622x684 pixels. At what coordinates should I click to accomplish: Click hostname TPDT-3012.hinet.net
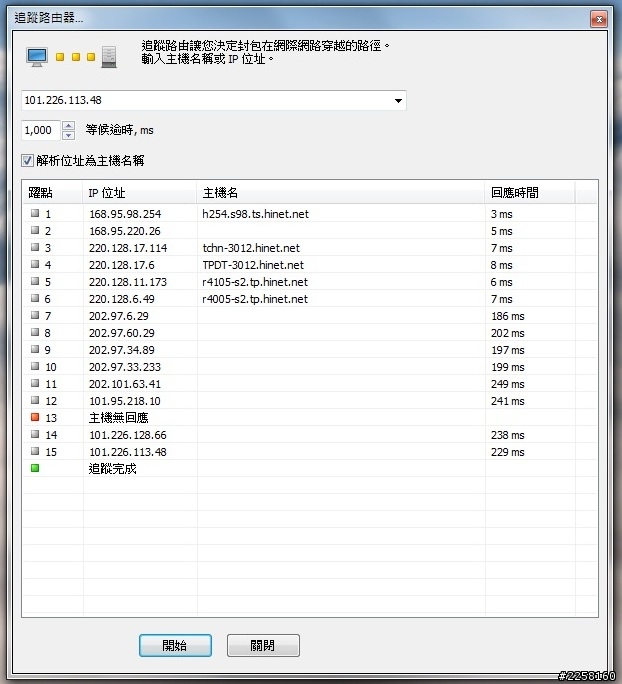(x=253, y=265)
